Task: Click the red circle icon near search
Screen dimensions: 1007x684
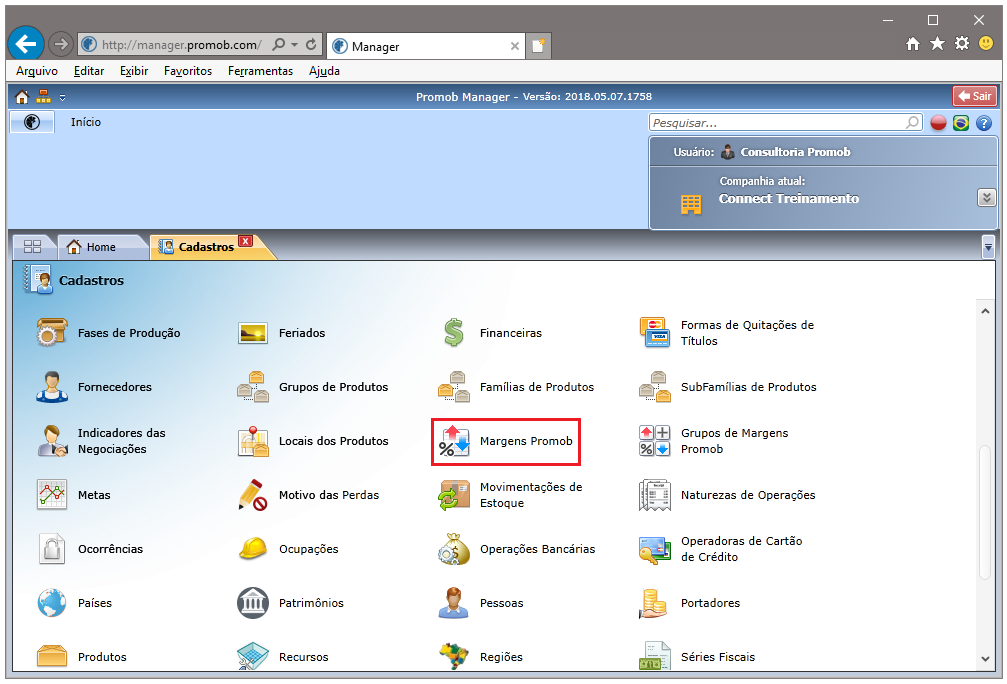Action: point(938,123)
